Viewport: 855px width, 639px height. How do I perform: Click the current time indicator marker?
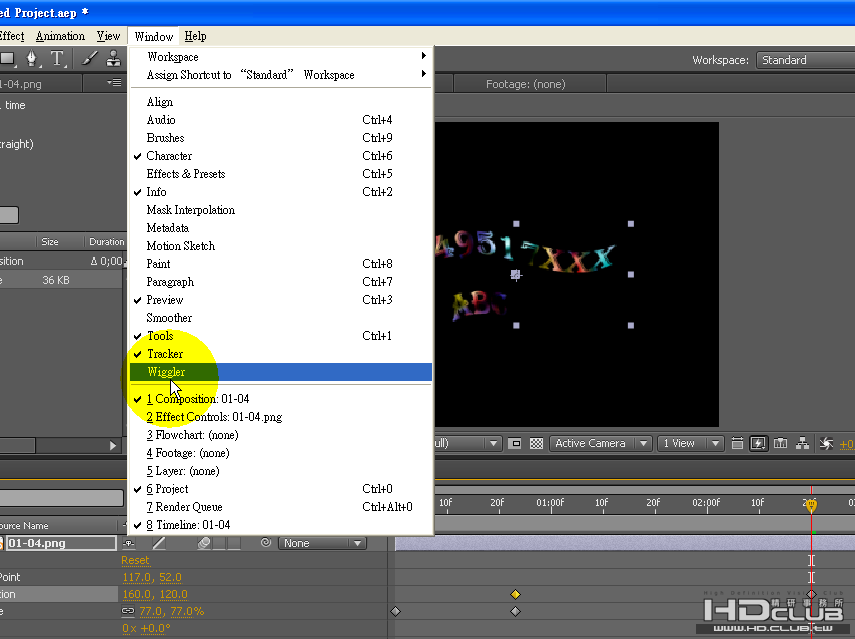click(811, 505)
